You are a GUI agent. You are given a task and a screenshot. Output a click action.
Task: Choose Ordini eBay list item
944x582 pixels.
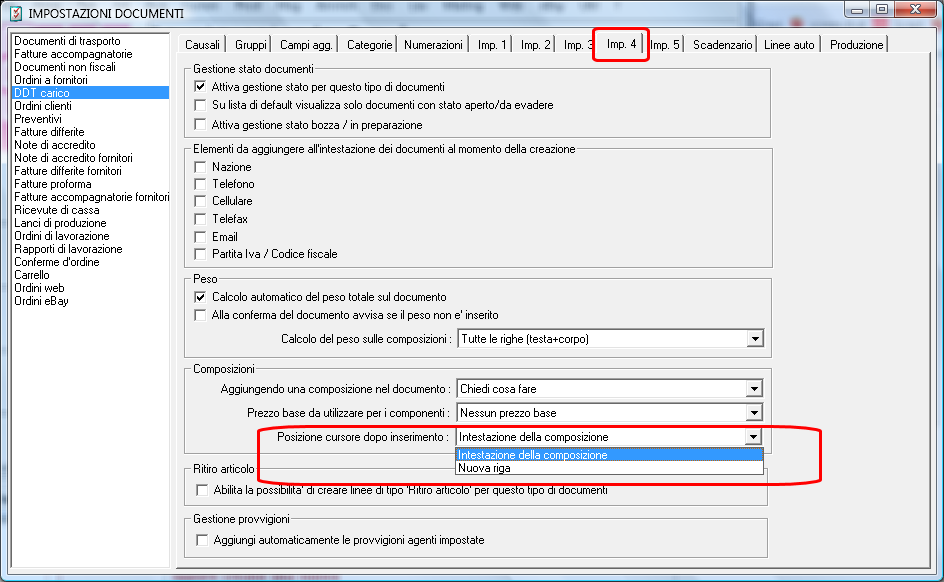pos(90,301)
